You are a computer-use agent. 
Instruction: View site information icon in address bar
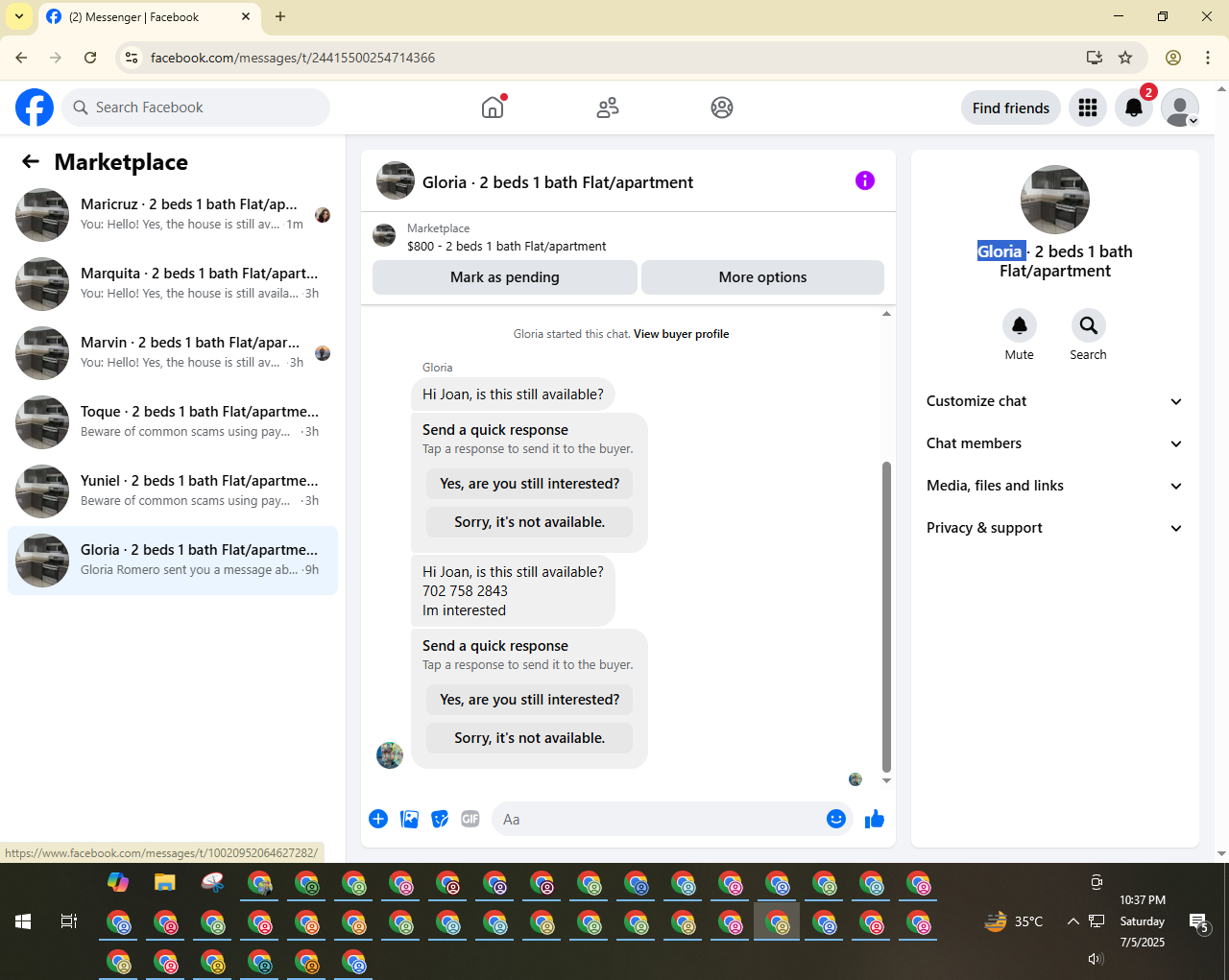tap(133, 58)
